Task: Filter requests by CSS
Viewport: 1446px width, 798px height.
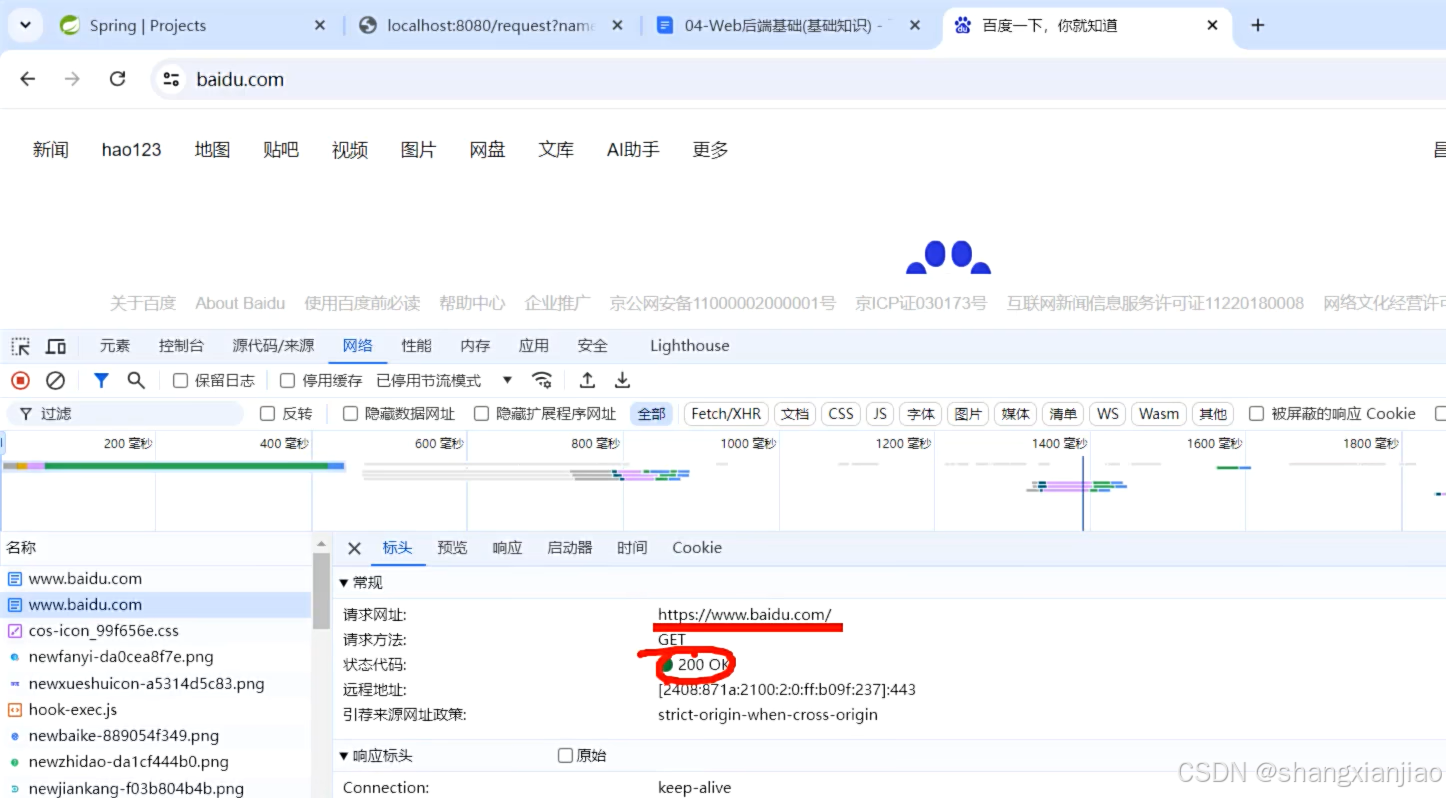Action: coord(841,414)
